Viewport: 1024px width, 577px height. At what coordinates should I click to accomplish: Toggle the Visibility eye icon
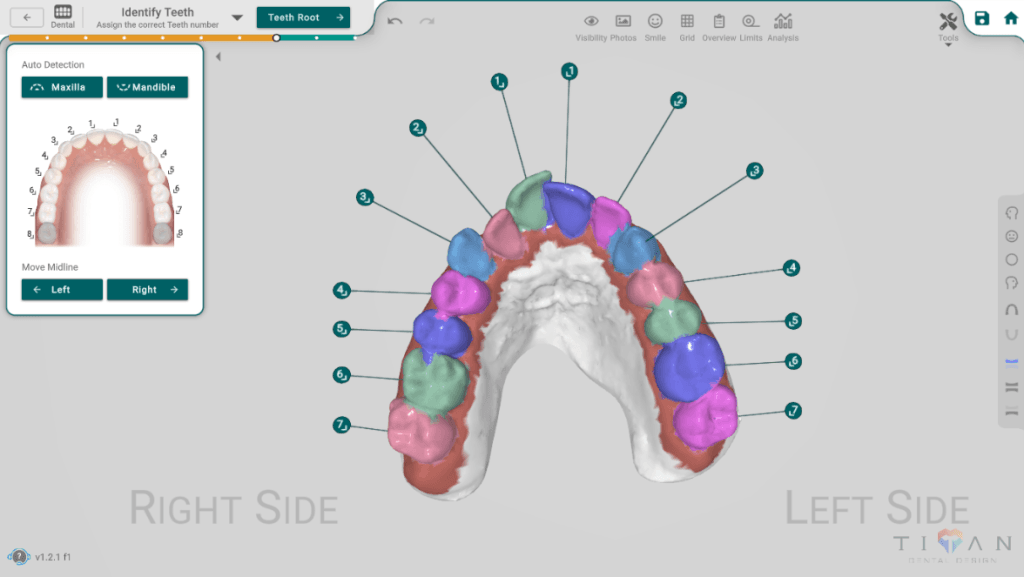pyautogui.click(x=591, y=27)
